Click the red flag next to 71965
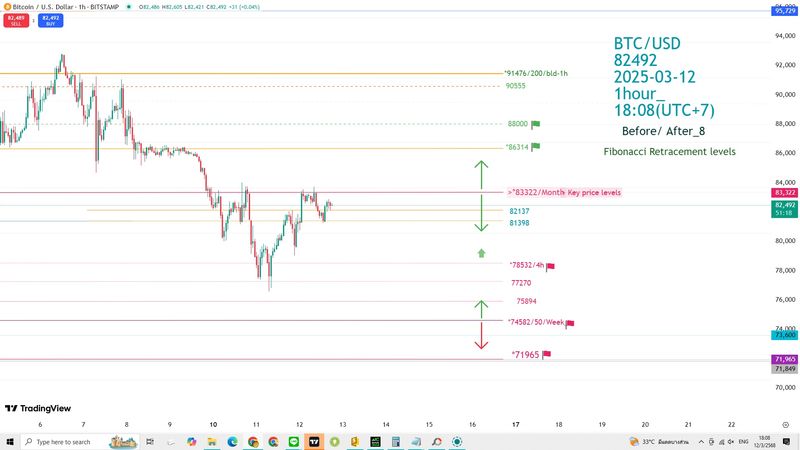Screen dimensions: 800x450 pos(547,354)
